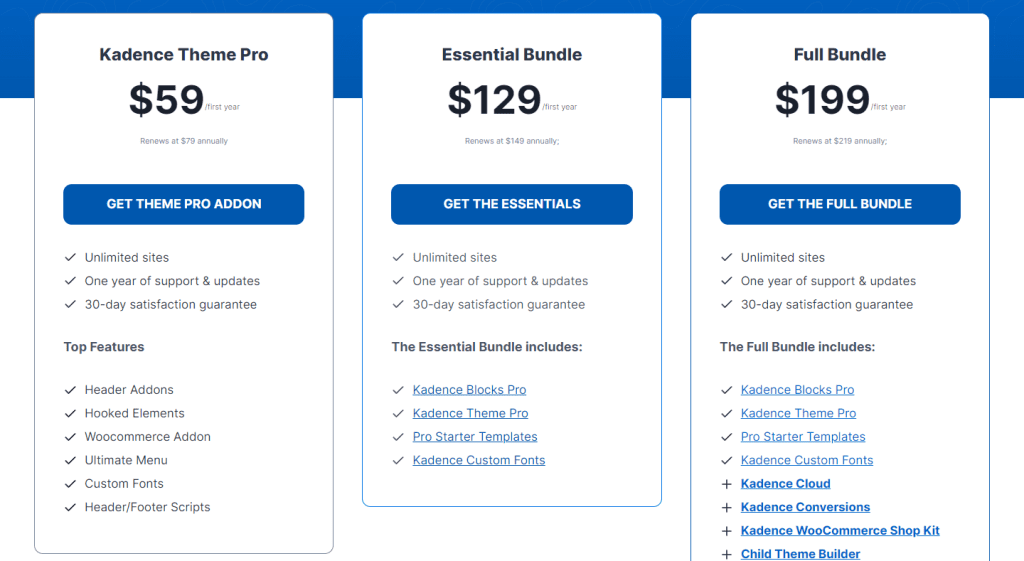The height and width of the screenshot is (561, 1024).
Task: Open the Child Theme Builder link
Action: pyautogui.click(x=800, y=554)
